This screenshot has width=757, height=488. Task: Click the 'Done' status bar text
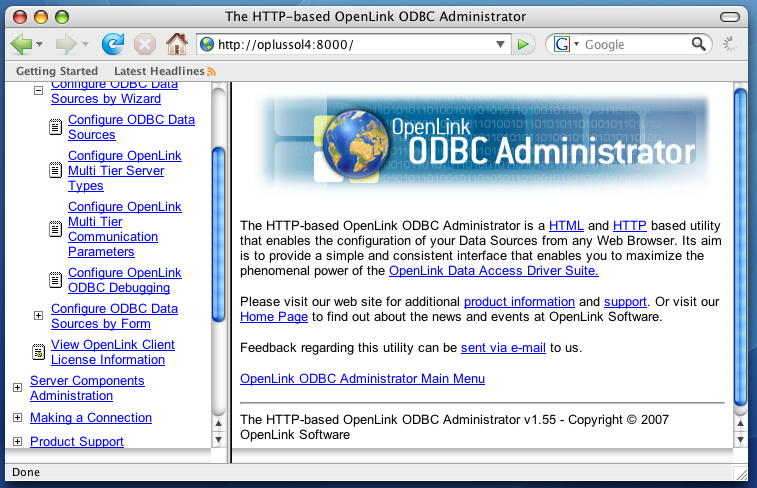[x=26, y=472]
